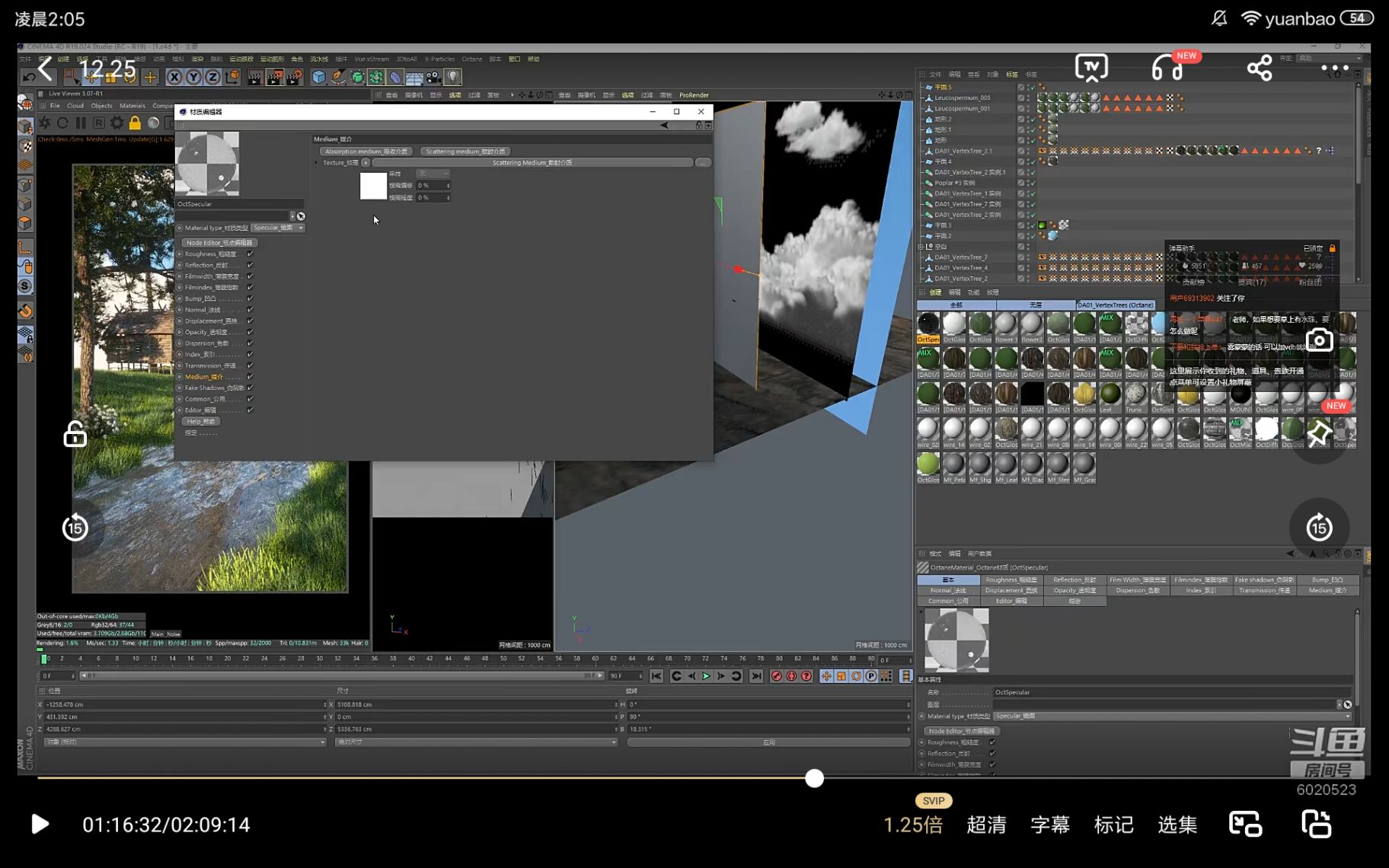Open Node Editor button in material editor
This screenshot has height=868, width=1389.
click(219, 243)
